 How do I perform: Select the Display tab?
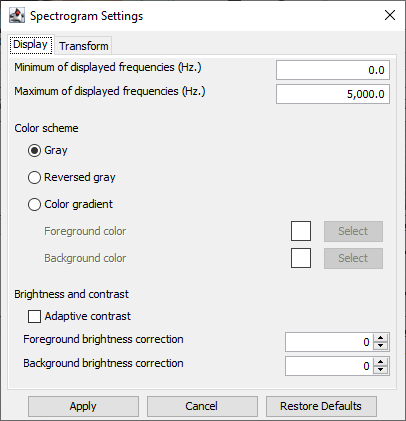(31, 45)
